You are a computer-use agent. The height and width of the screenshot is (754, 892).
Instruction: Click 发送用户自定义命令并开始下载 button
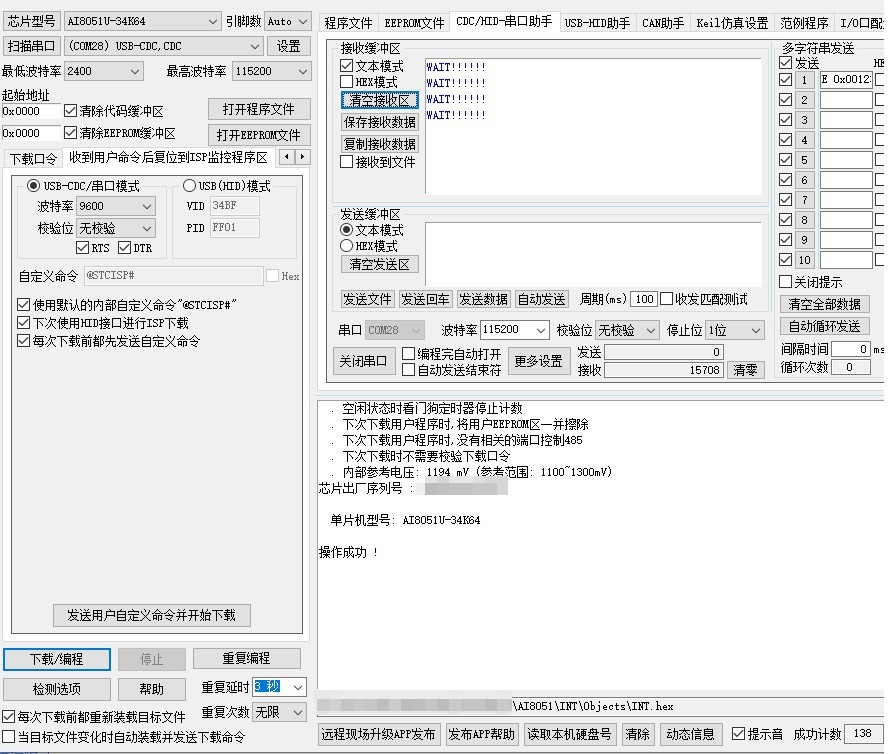click(x=151, y=615)
